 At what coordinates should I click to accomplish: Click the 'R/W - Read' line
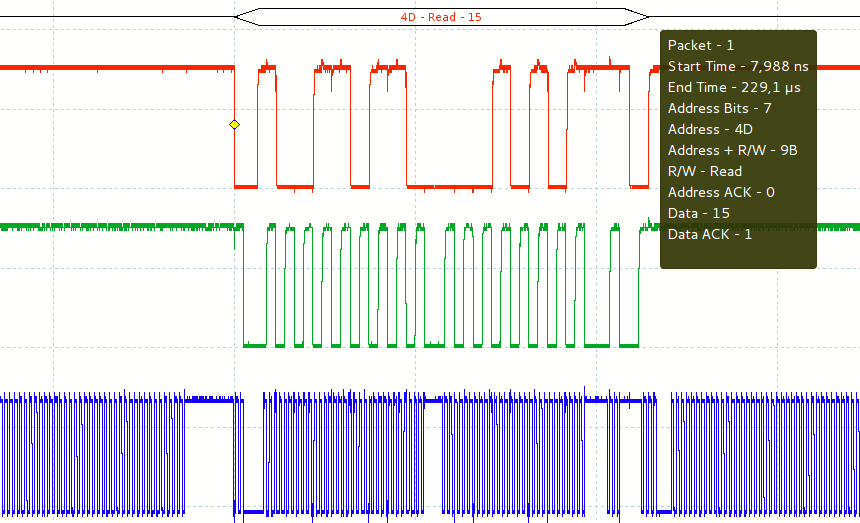(704, 171)
